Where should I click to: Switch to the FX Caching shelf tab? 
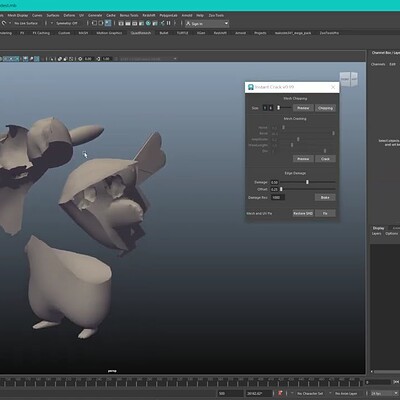tap(41, 33)
